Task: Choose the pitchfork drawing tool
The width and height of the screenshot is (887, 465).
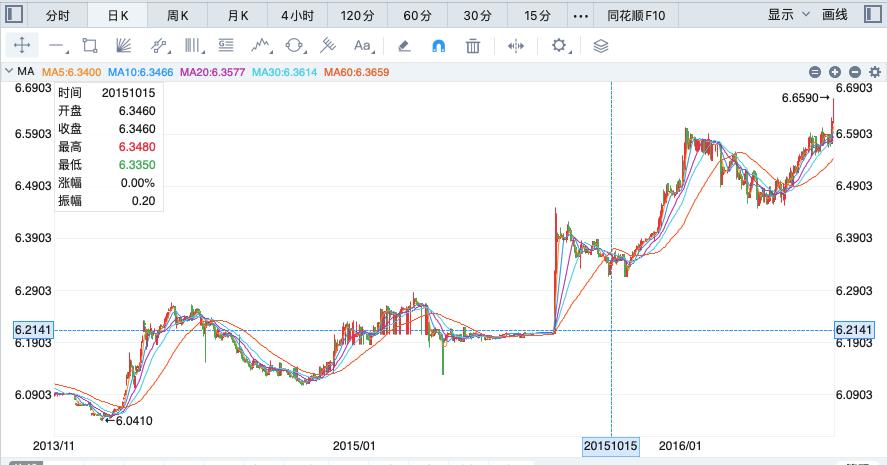Action: 328,46
